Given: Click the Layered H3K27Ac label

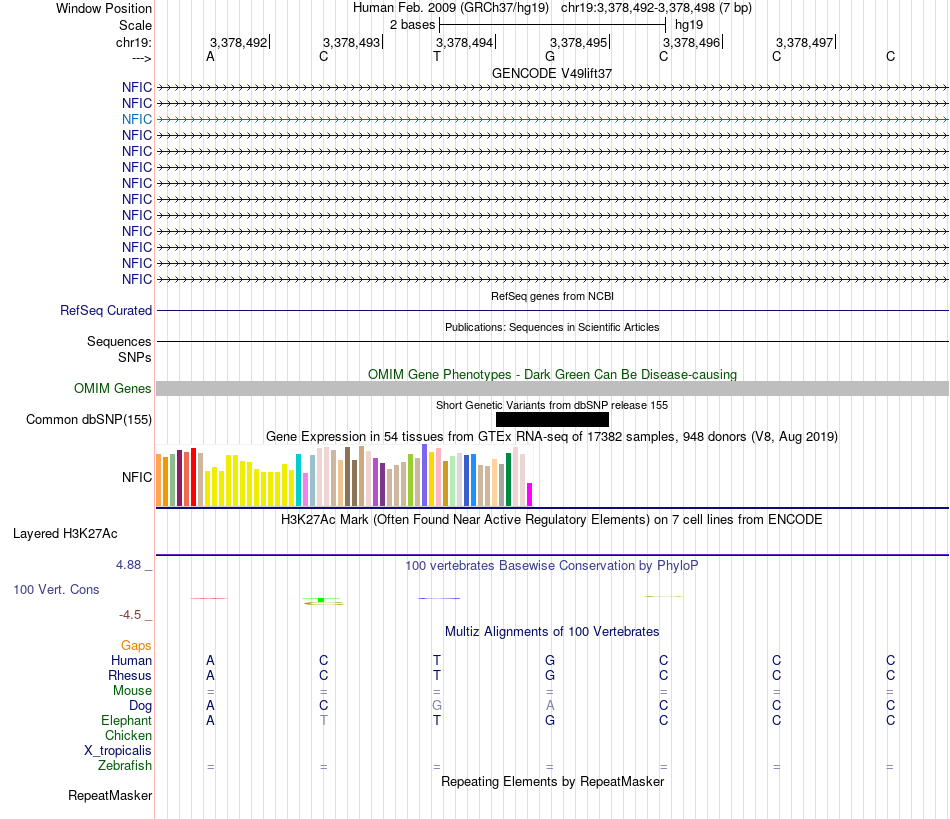Looking at the screenshot, I should pyautogui.click(x=65, y=534).
